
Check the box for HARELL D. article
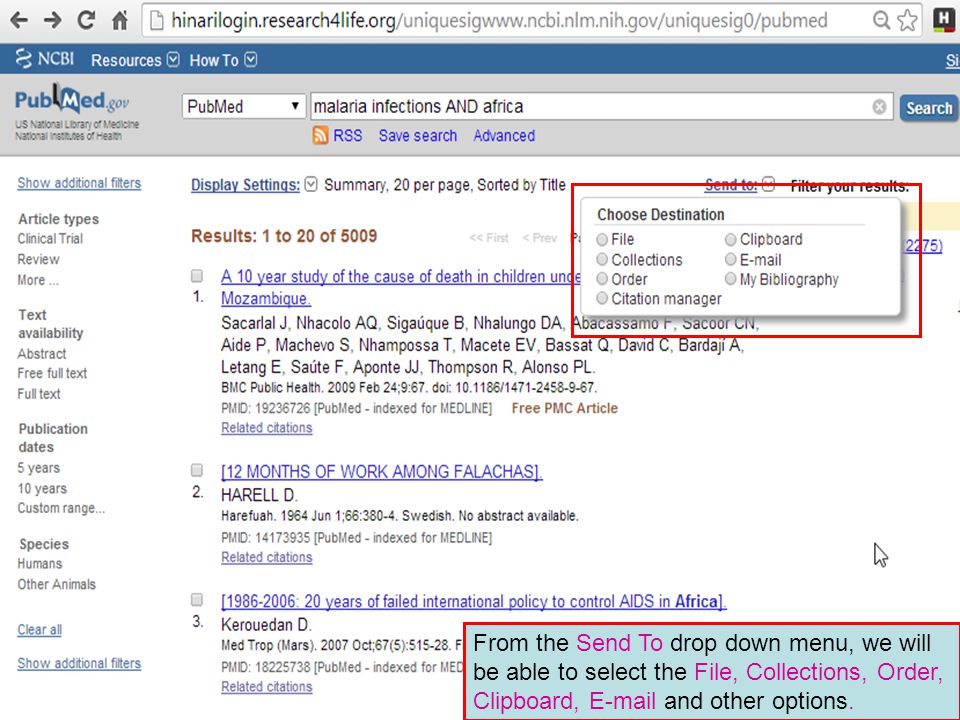197,470
